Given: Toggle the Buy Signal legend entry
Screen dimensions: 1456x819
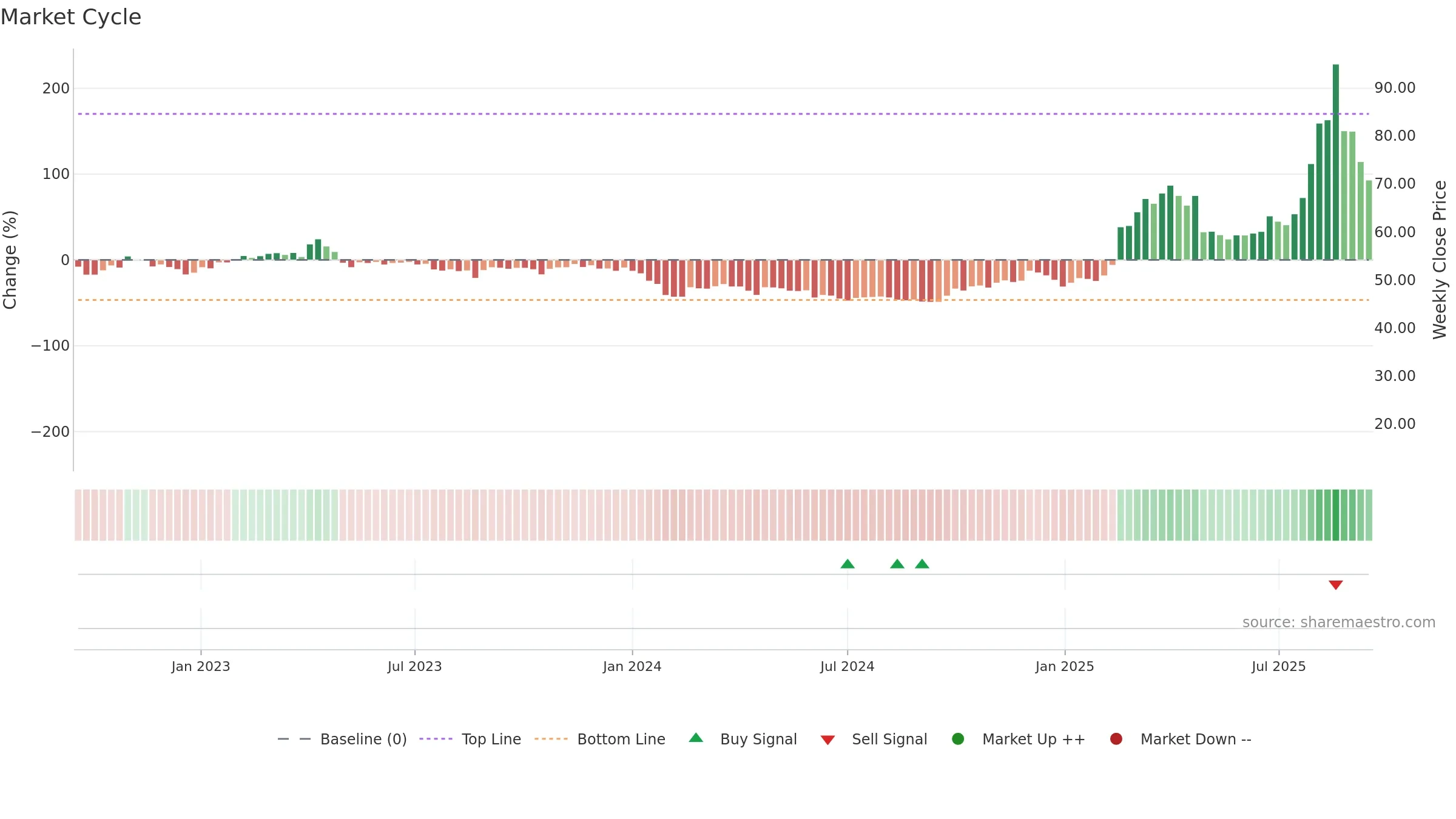Looking at the screenshot, I should point(743,739).
